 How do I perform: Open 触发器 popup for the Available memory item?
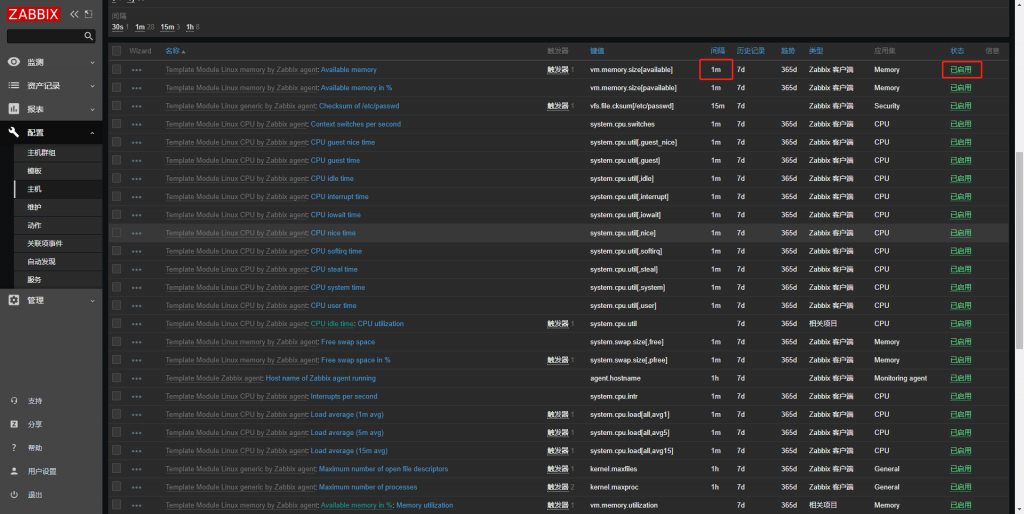[x=558, y=70]
